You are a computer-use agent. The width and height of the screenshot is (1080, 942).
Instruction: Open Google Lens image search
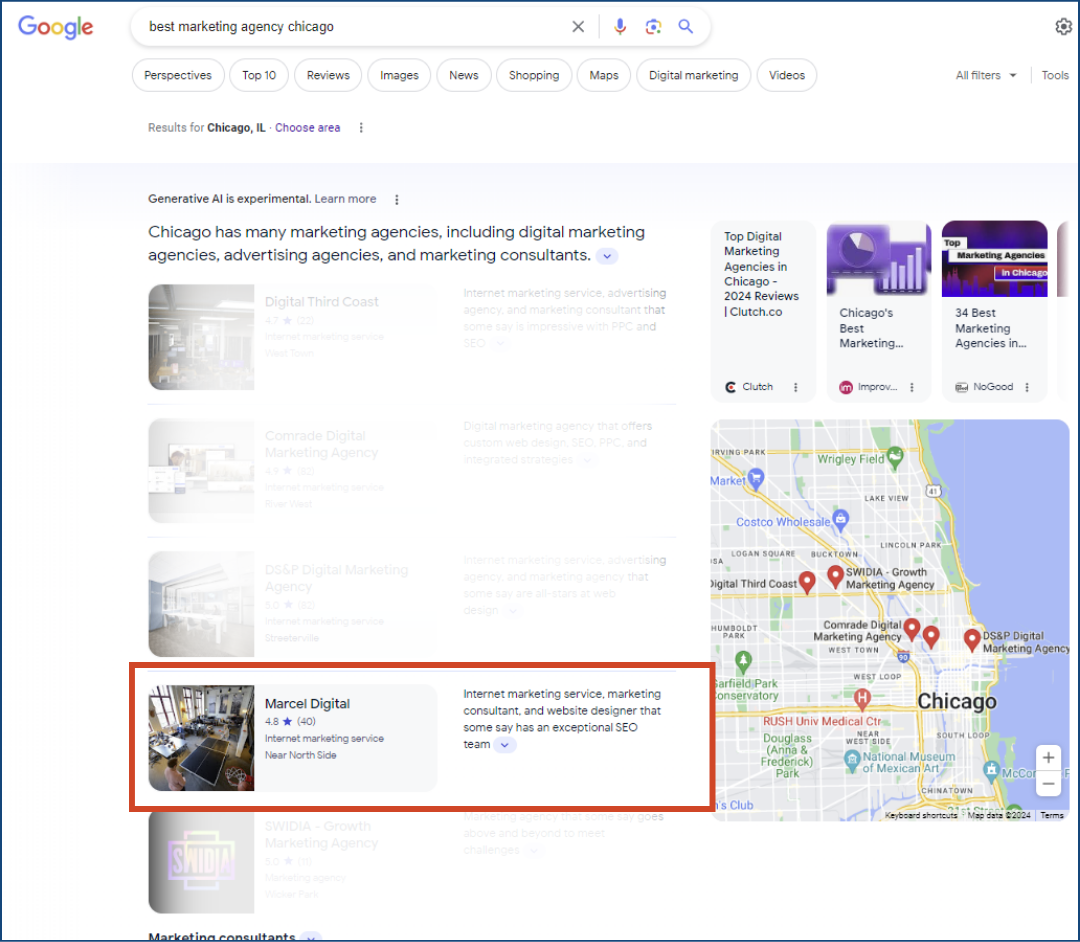(x=653, y=27)
